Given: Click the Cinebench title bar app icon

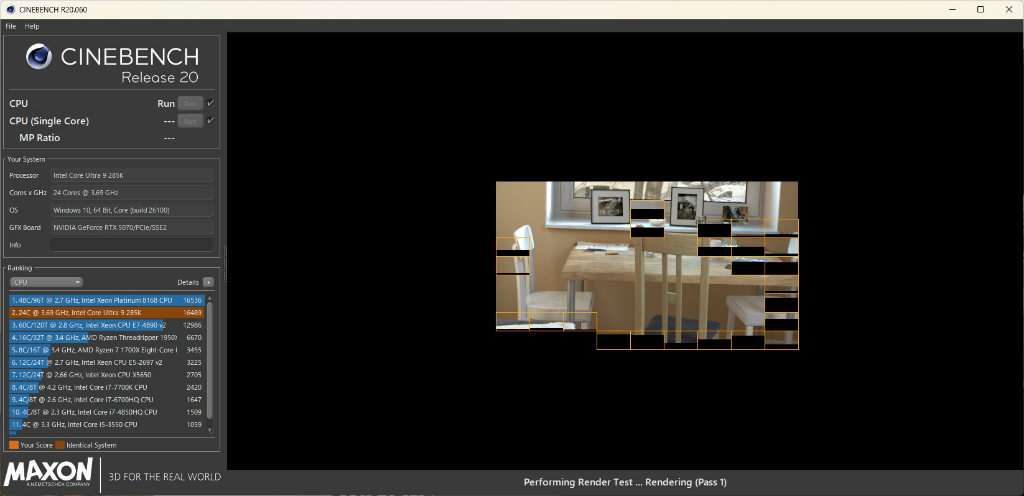Looking at the screenshot, I should (10, 10).
